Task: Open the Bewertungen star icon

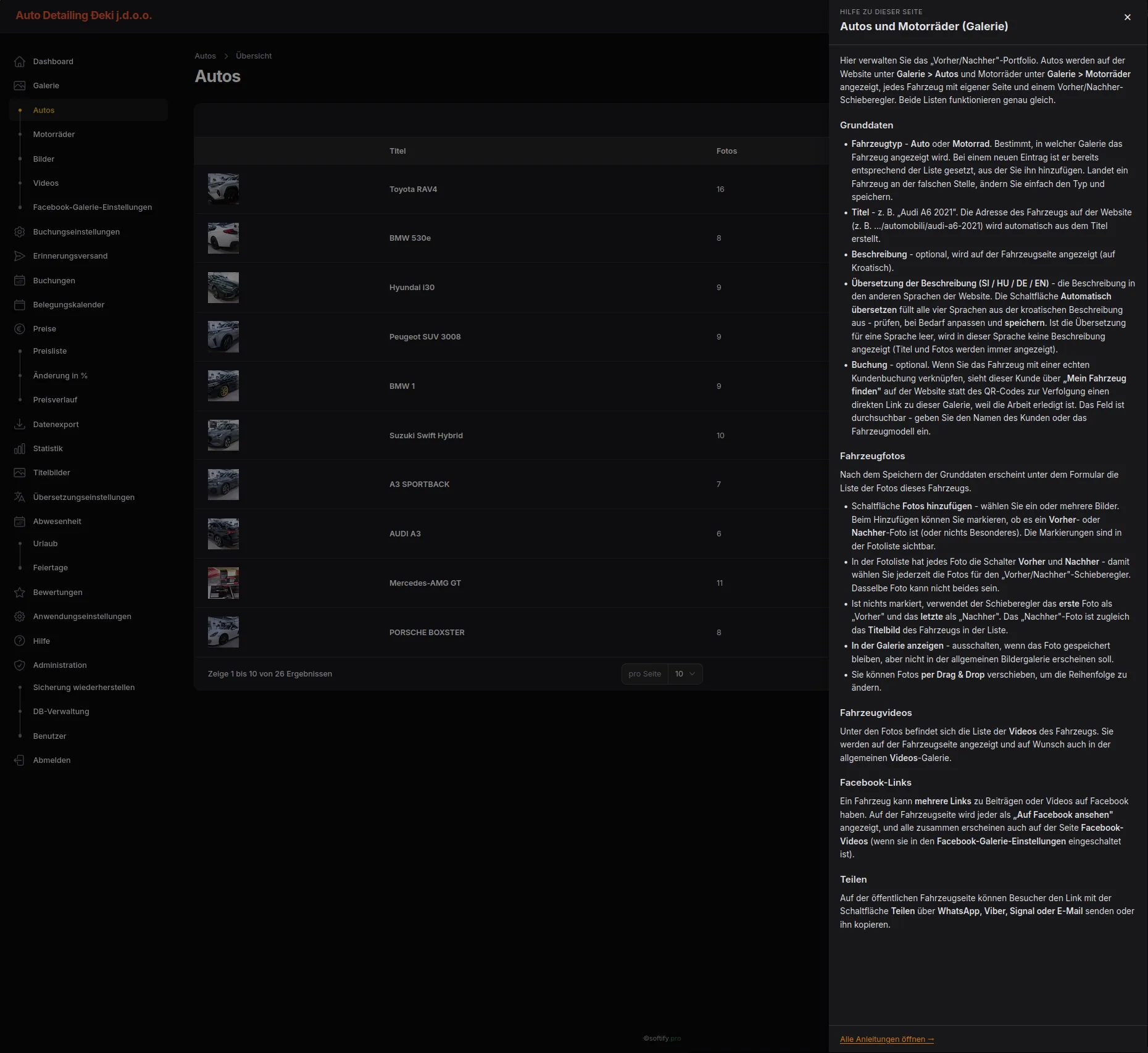Action: click(20, 593)
